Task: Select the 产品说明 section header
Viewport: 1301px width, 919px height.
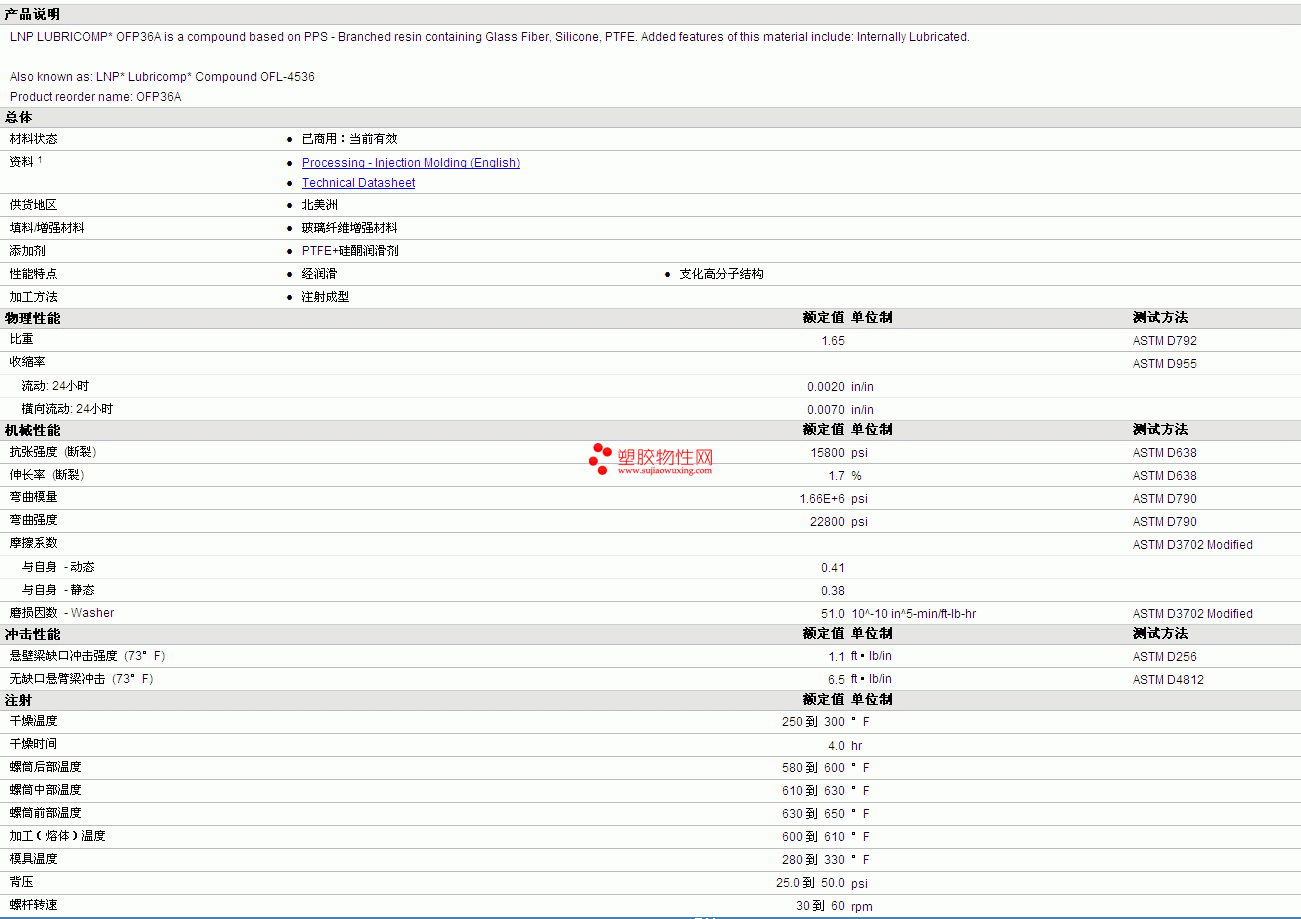Action: click(32, 14)
